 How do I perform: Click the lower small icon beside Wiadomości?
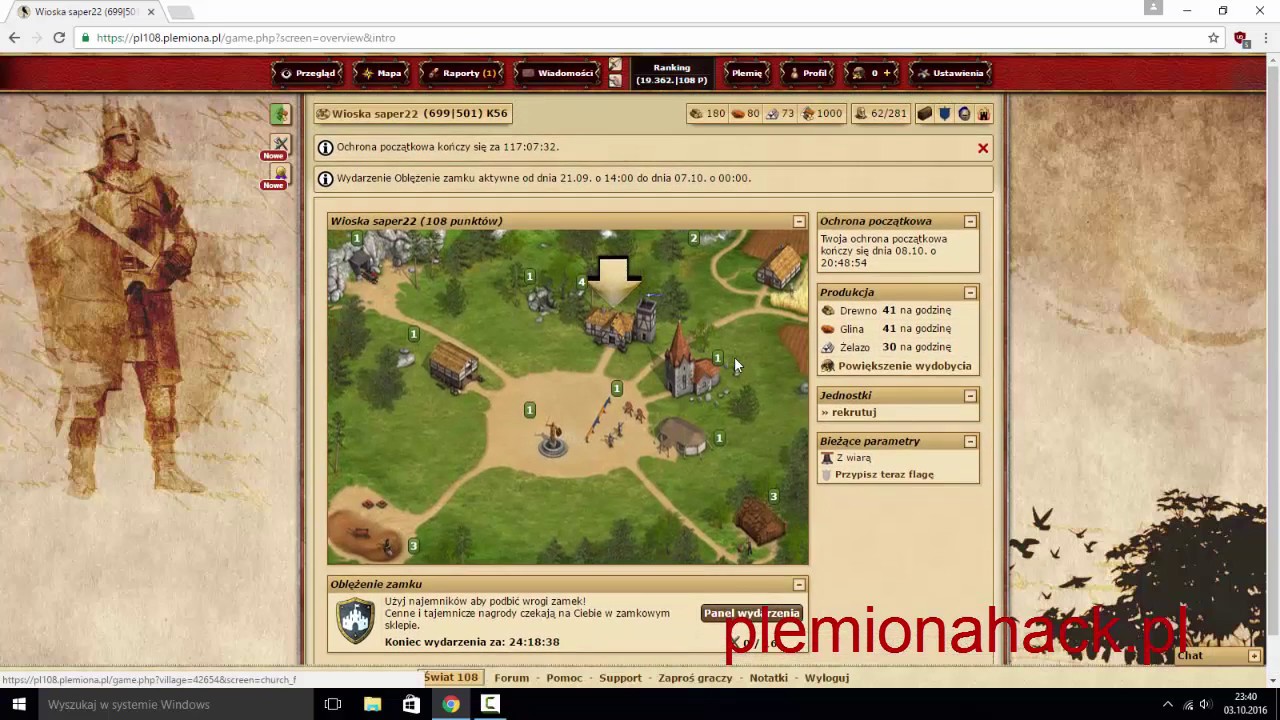click(615, 80)
